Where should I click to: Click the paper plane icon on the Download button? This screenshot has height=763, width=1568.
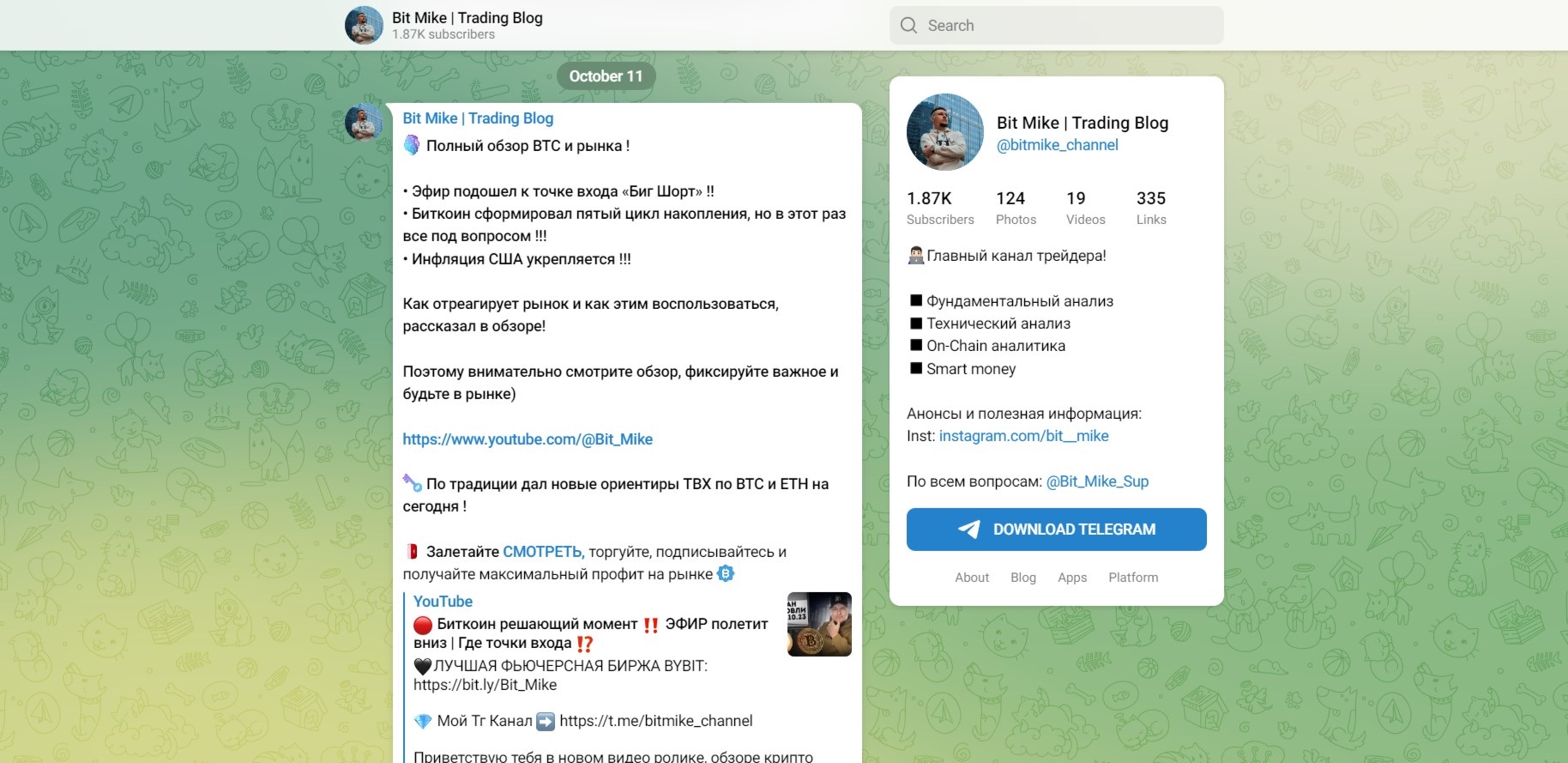(x=969, y=530)
